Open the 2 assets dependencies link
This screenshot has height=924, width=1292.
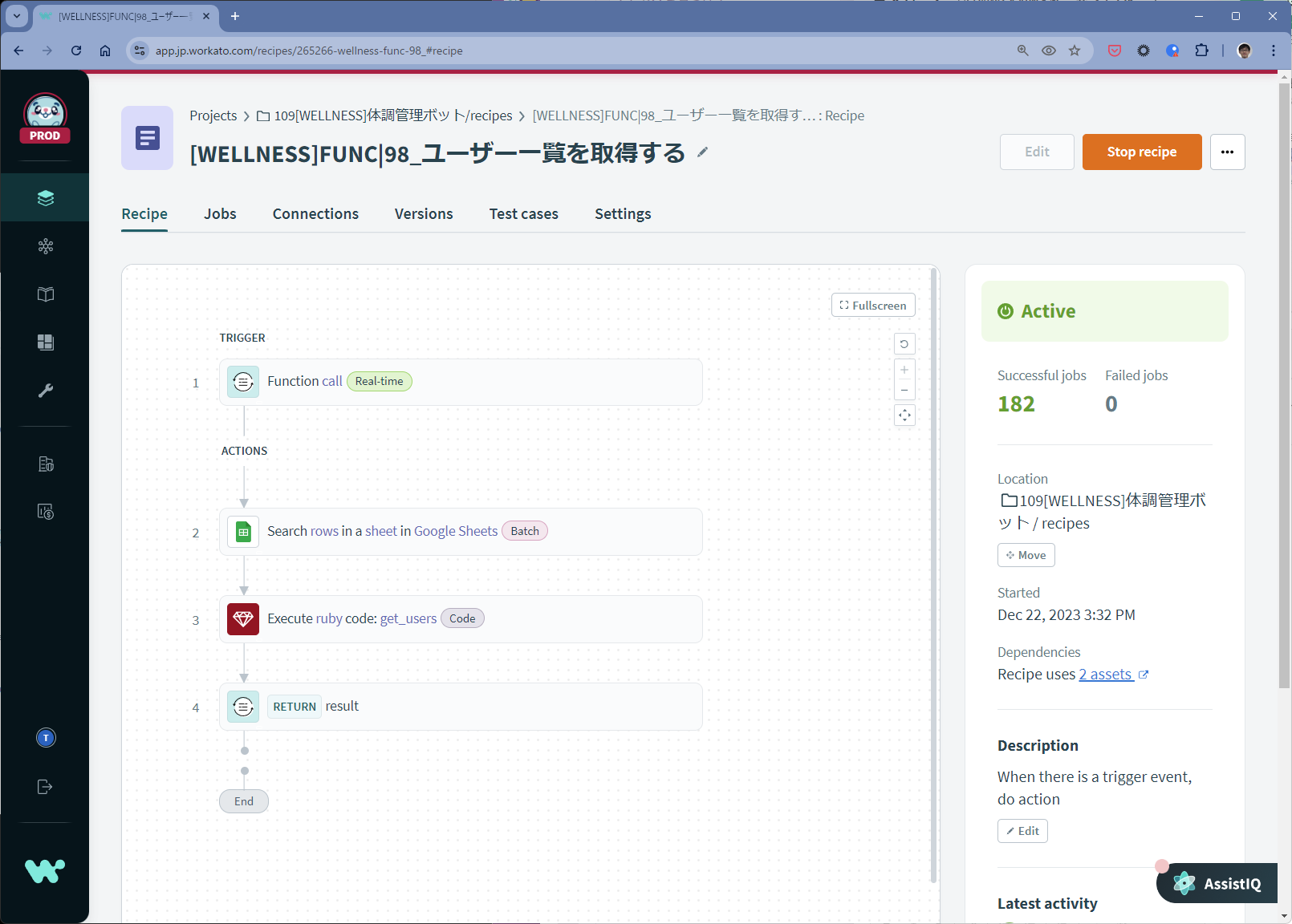point(1113,675)
